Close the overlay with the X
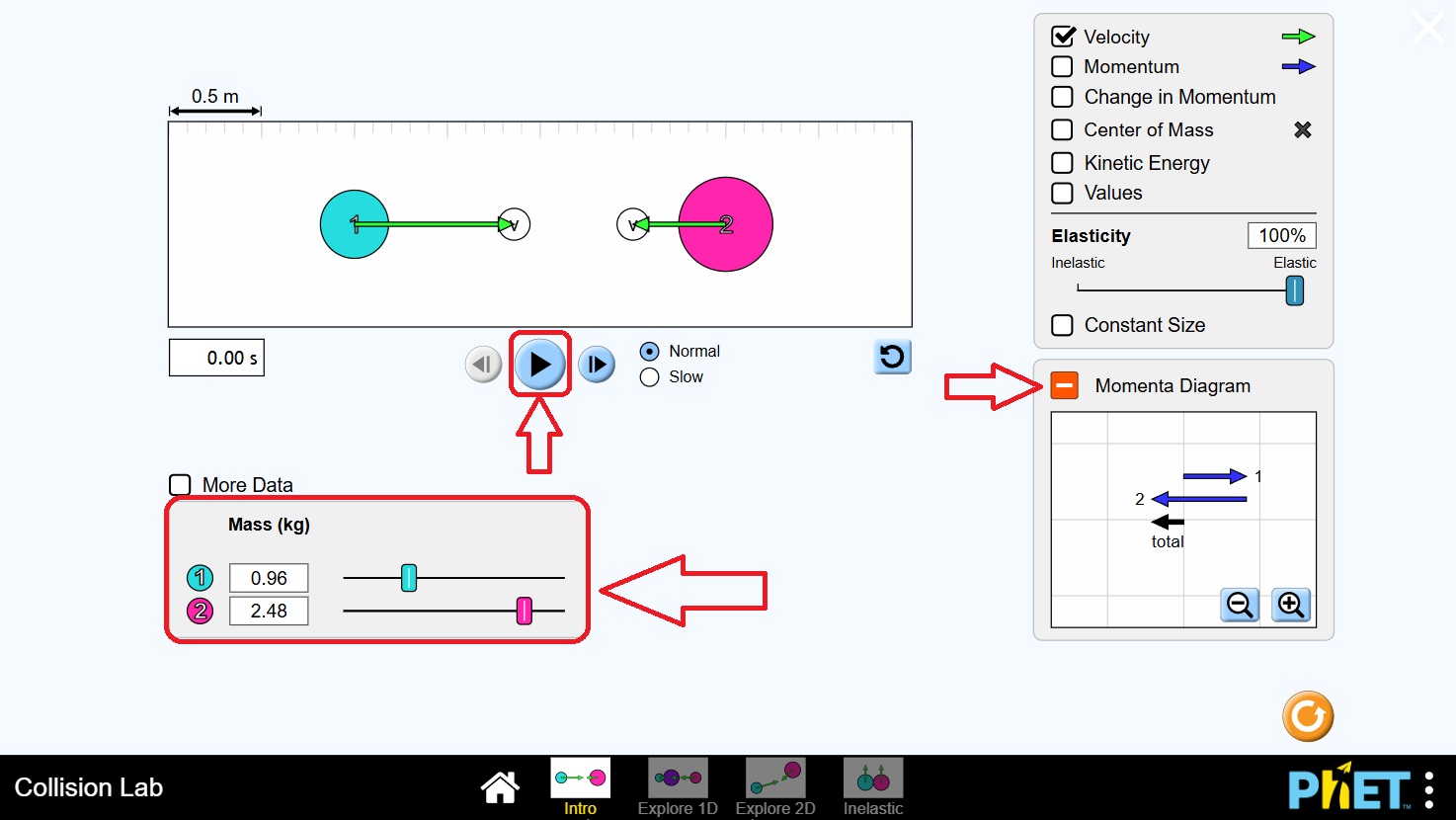 tap(1428, 28)
